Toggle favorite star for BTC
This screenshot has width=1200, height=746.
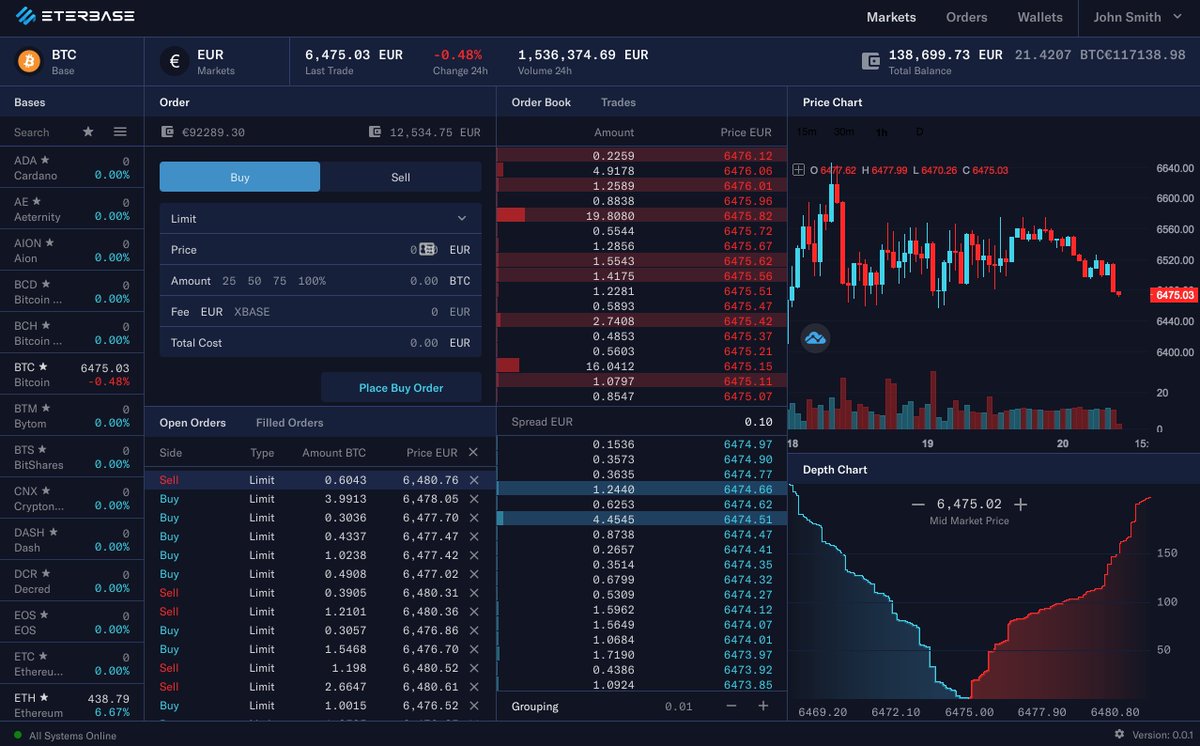(x=44, y=367)
